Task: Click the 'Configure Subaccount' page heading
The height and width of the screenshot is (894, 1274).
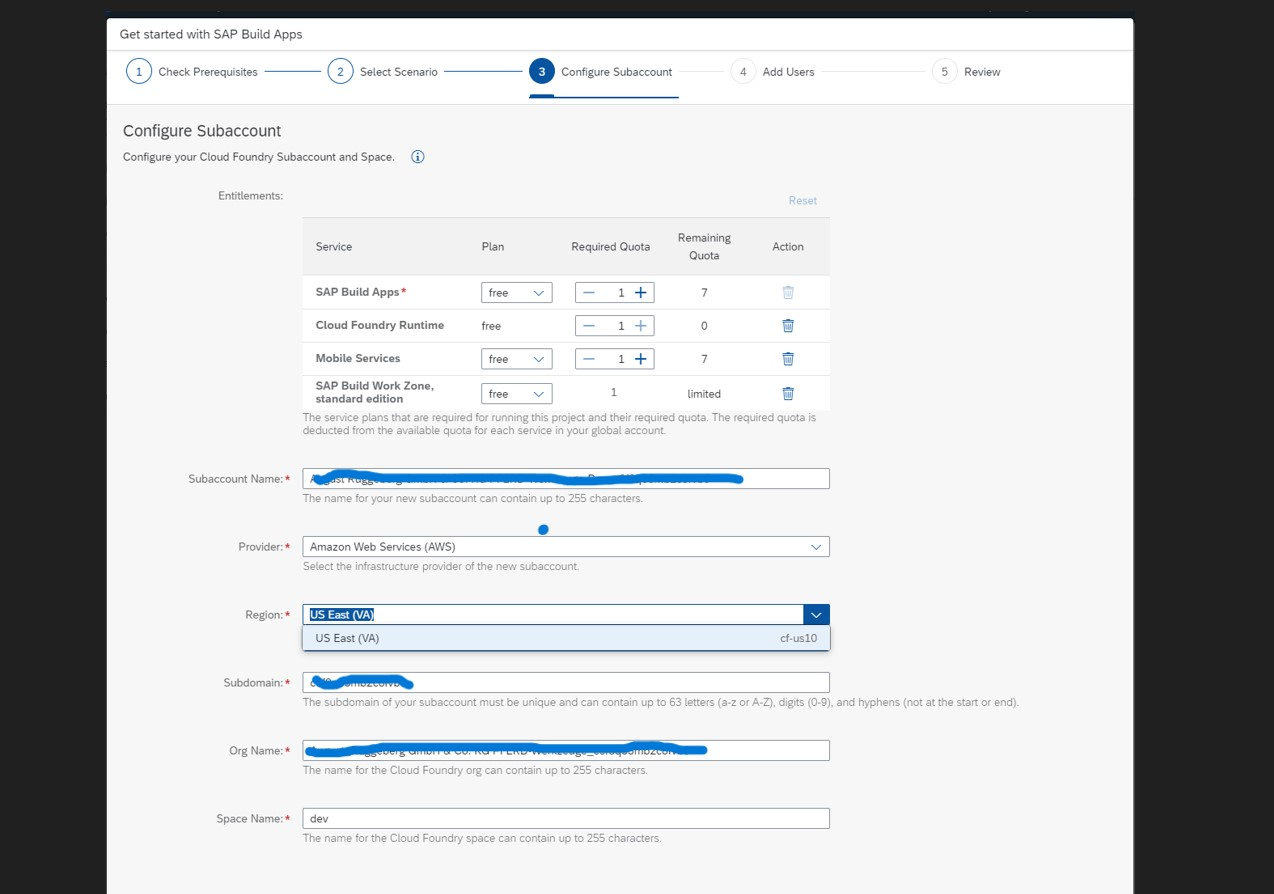Action: pyautogui.click(x=202, y=131)
